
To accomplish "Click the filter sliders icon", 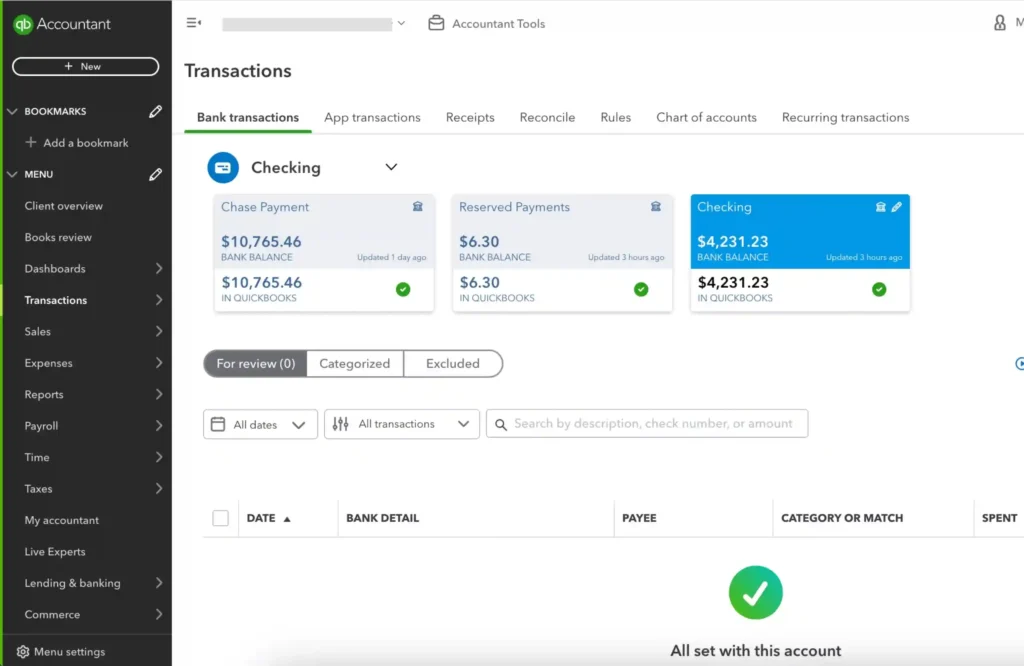I will pyautogui.click(x=340, y=424).
